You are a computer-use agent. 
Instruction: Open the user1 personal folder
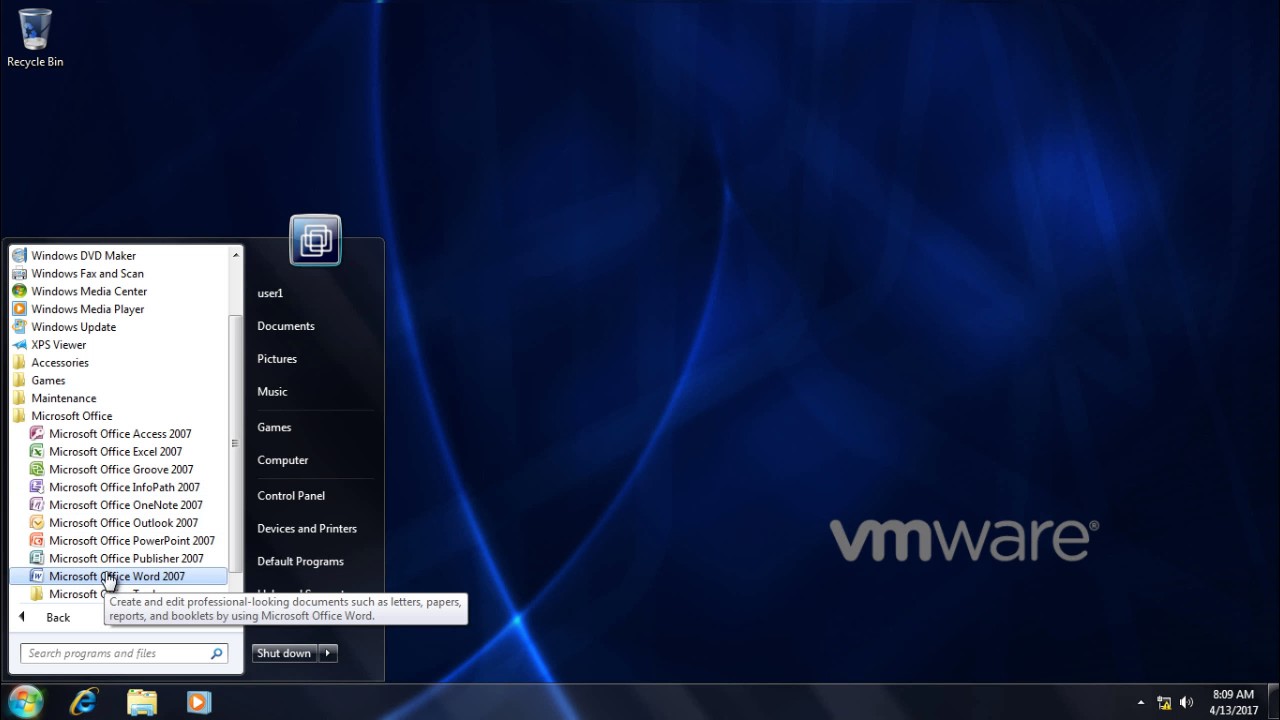(x=314, y=293)
